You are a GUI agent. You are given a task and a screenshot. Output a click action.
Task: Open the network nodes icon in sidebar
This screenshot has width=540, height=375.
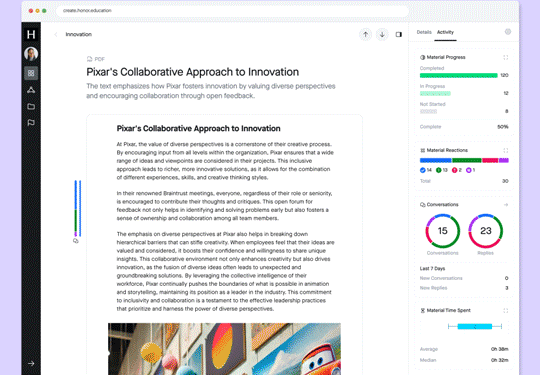[31, 90]
